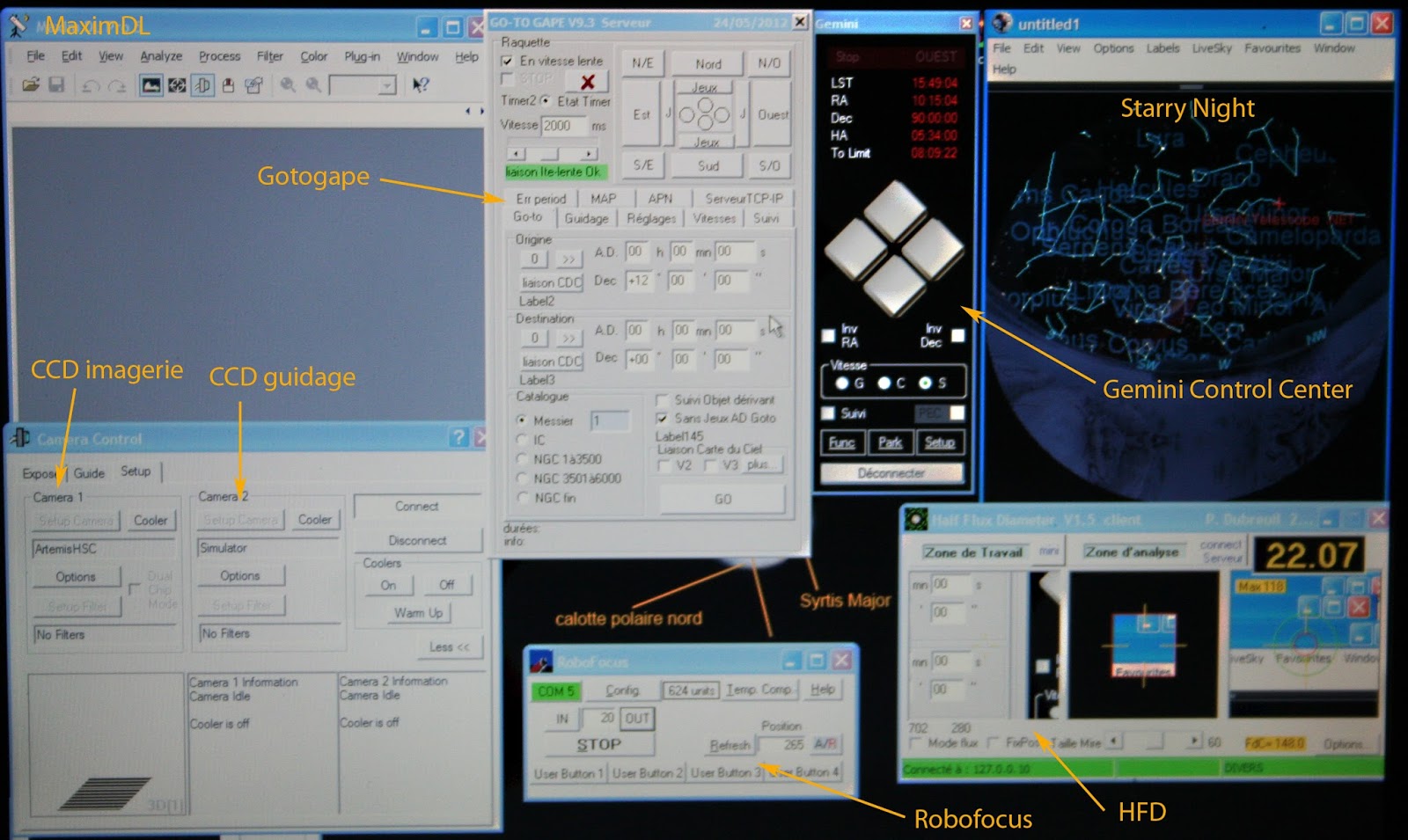Click the RoboFocus title bar app icon
Image resolution: width=1408 pixels, height=840 pixels.
pos(540,661)
